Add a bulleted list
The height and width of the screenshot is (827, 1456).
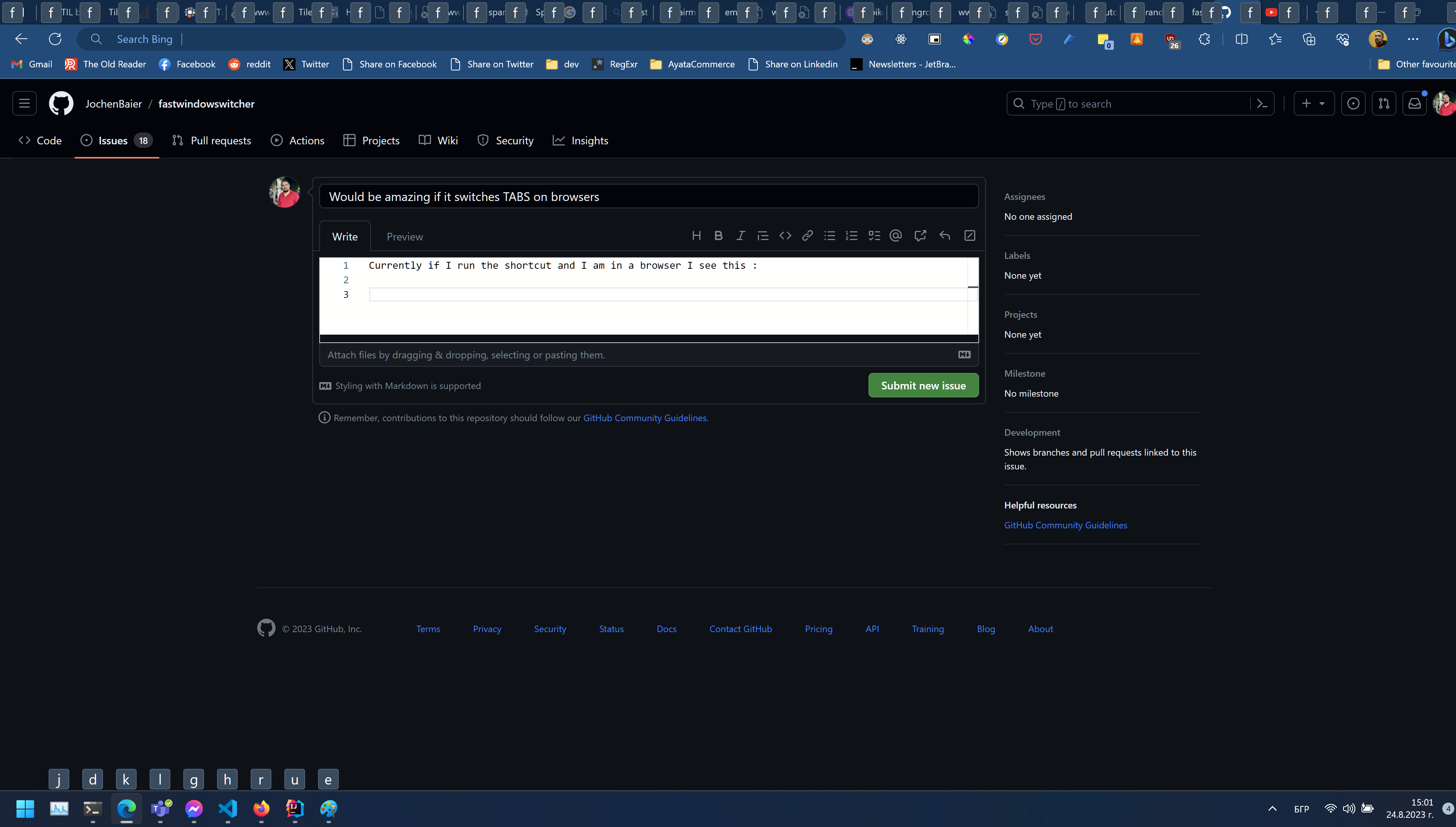click(829, 235)
